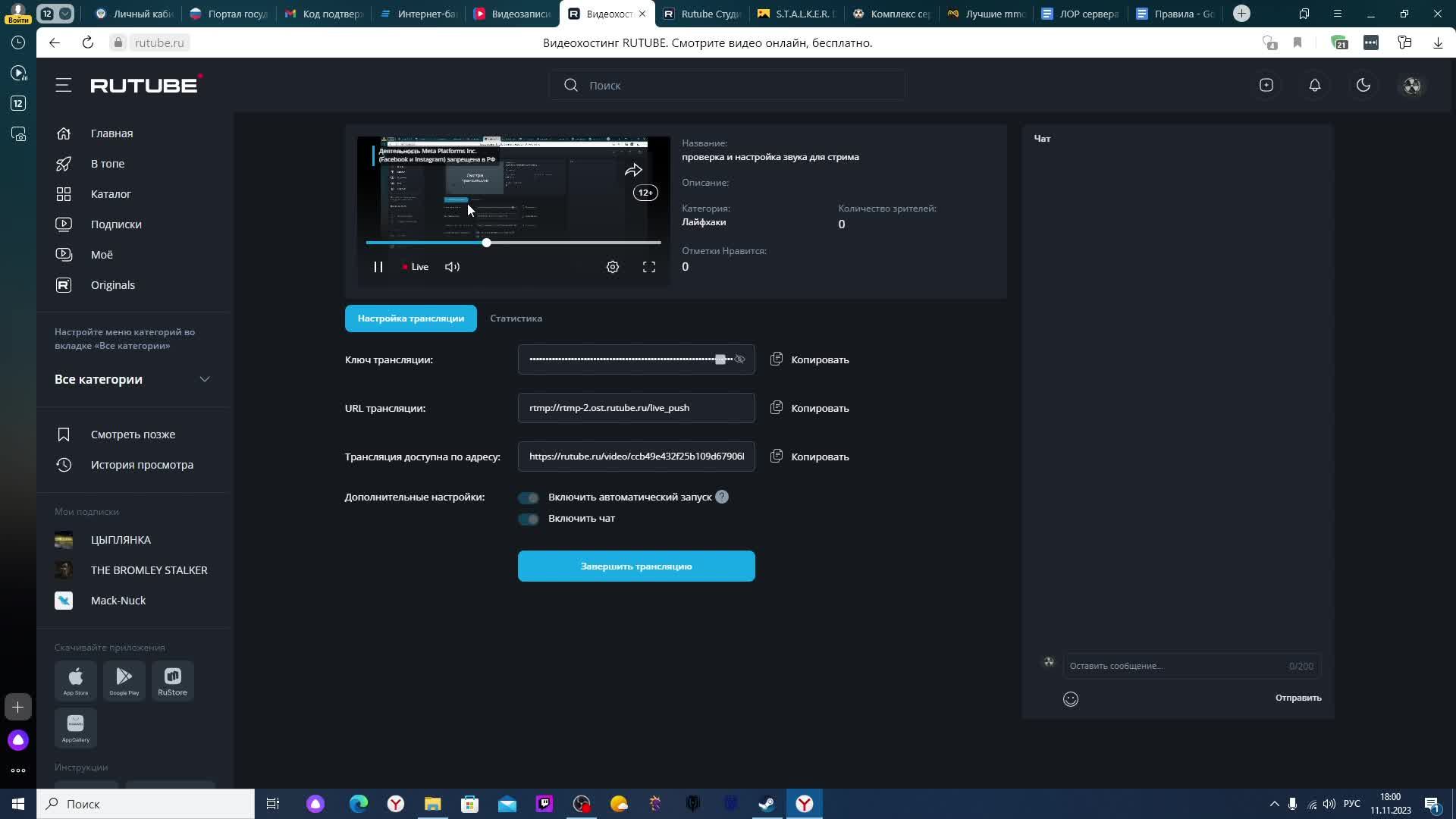The image size is (1456, 819).
Task: Show hidden tray icons chevron
Action: (1274, 804)
